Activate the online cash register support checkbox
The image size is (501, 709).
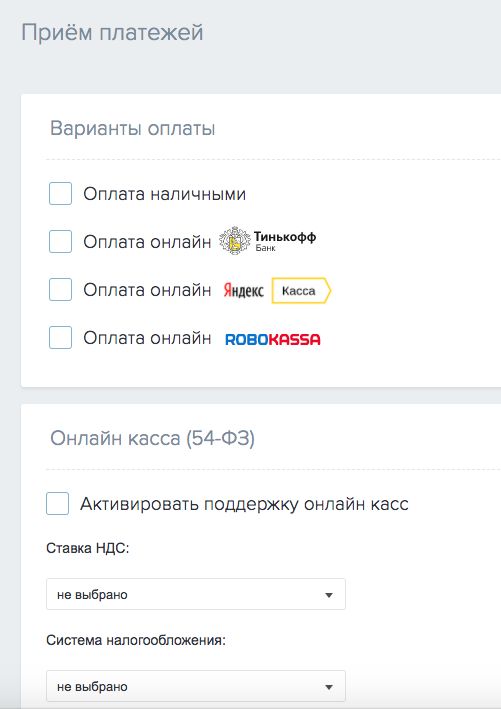click(57, 504)
